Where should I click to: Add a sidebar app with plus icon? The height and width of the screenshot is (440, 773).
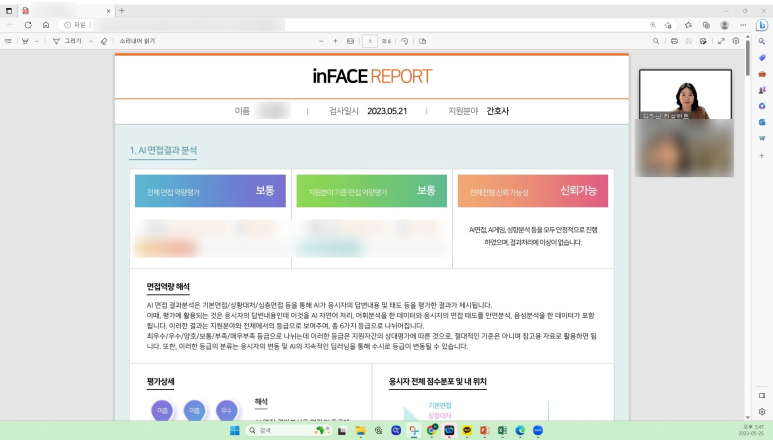pos(762,156)
